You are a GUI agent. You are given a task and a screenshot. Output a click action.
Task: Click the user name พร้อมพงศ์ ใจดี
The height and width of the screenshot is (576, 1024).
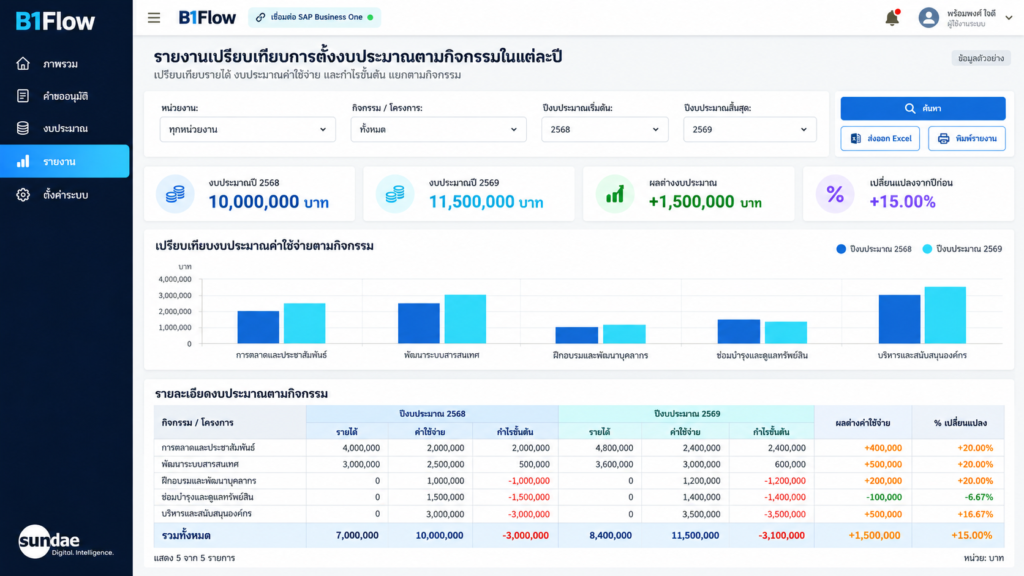[971, 13]
